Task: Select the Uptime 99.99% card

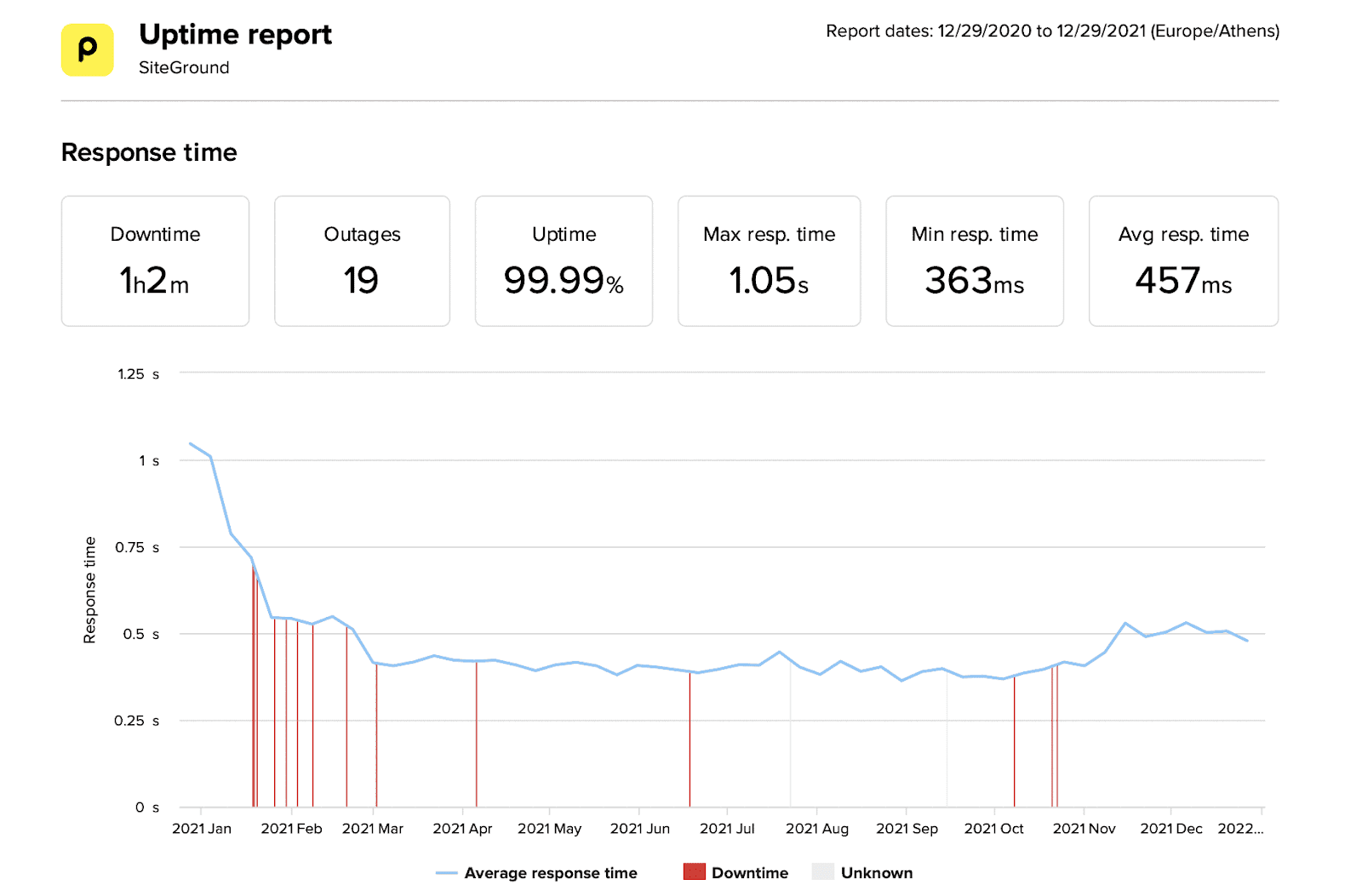Action: [564, 261]
